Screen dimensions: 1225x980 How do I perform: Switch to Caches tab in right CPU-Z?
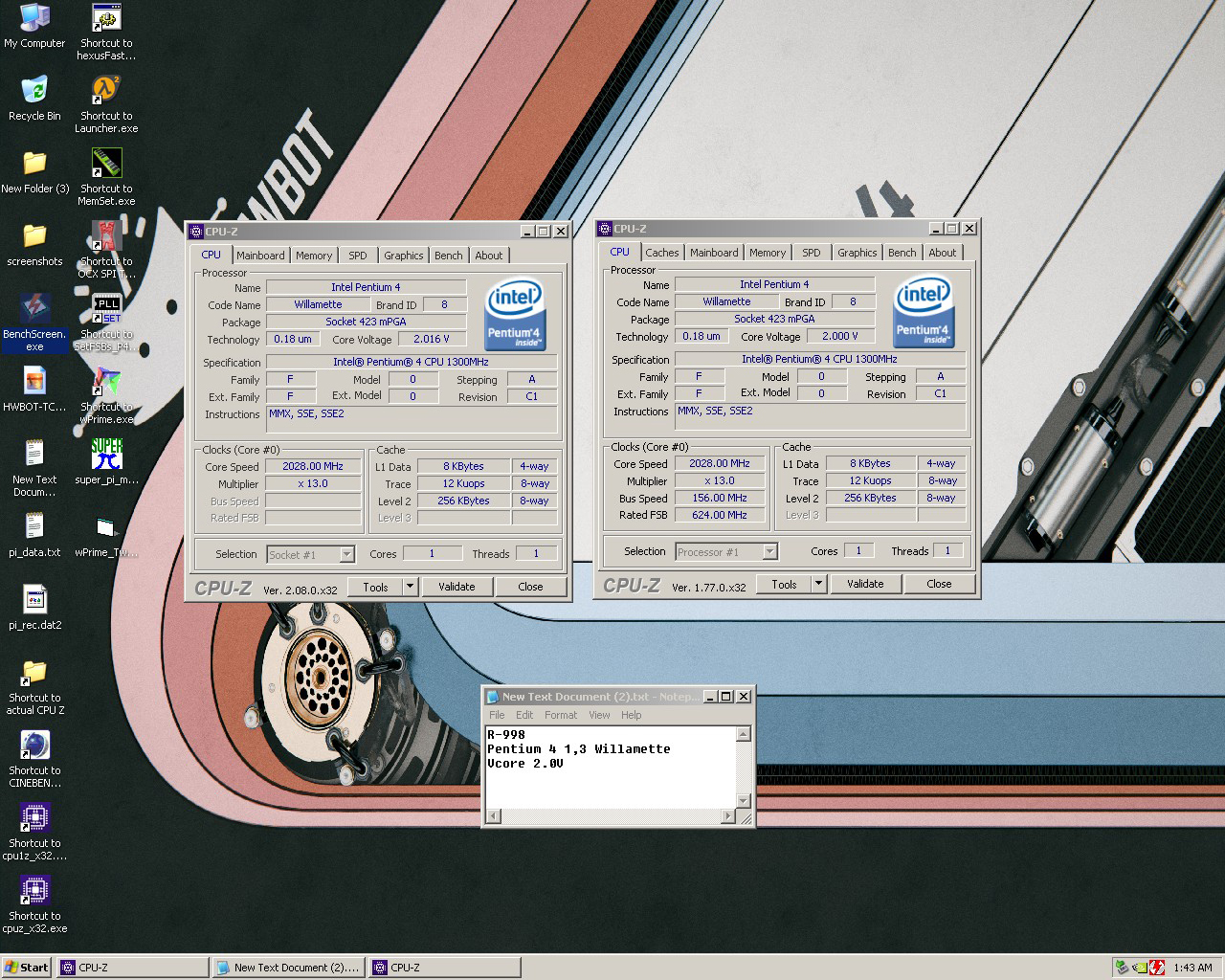[x=662, y=253]
